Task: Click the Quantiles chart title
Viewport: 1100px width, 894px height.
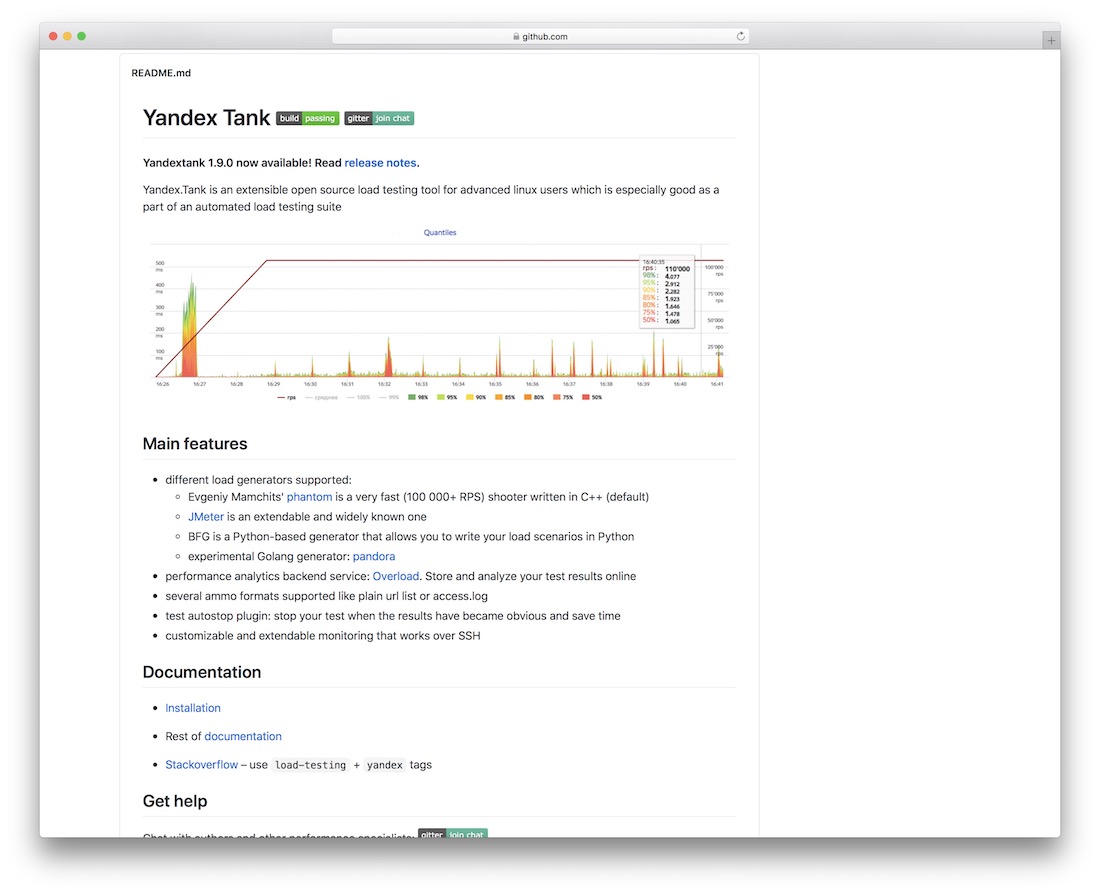Action: pos(440,232)
